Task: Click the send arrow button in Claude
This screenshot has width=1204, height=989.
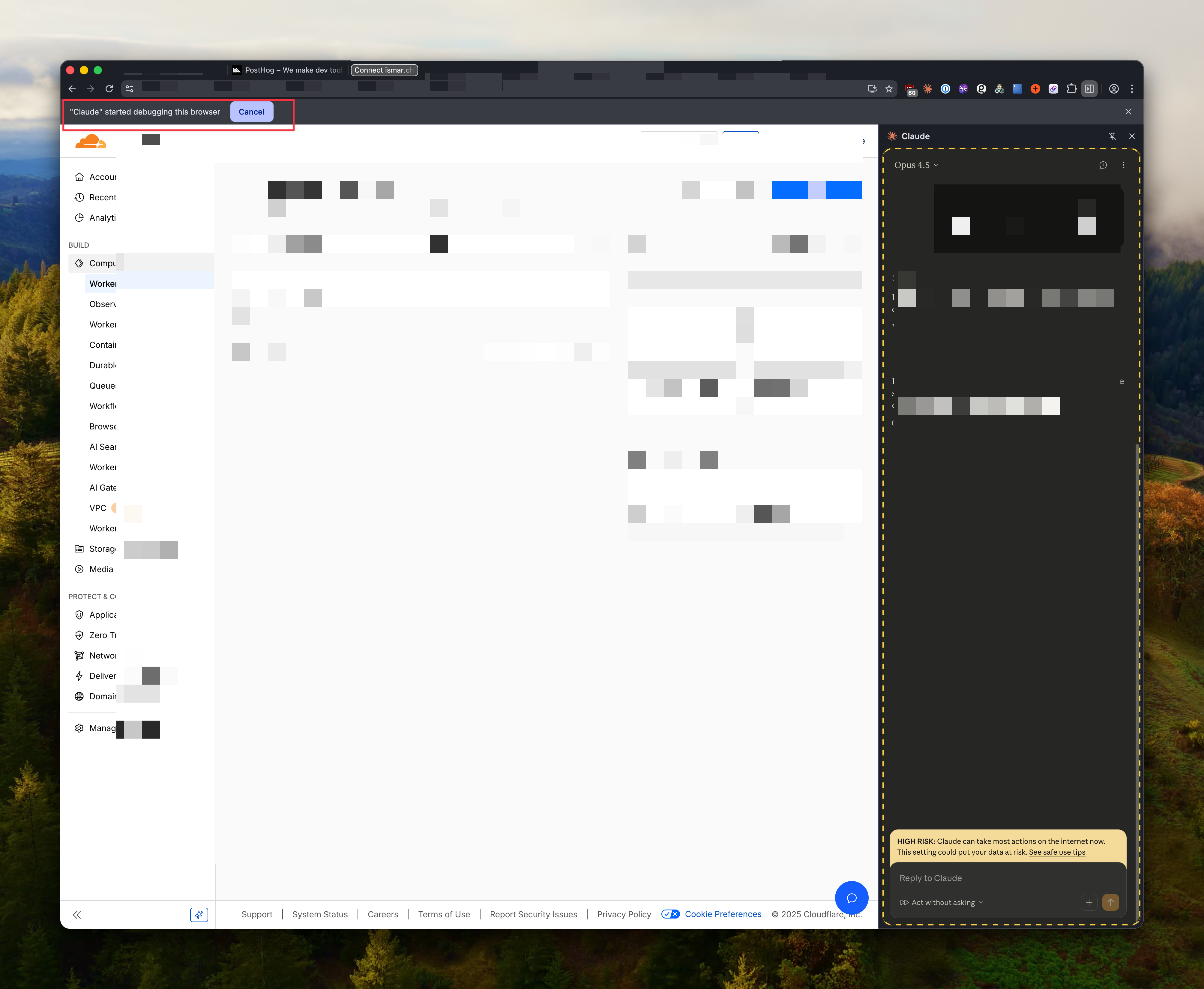Action: [x=1110, y=902]
